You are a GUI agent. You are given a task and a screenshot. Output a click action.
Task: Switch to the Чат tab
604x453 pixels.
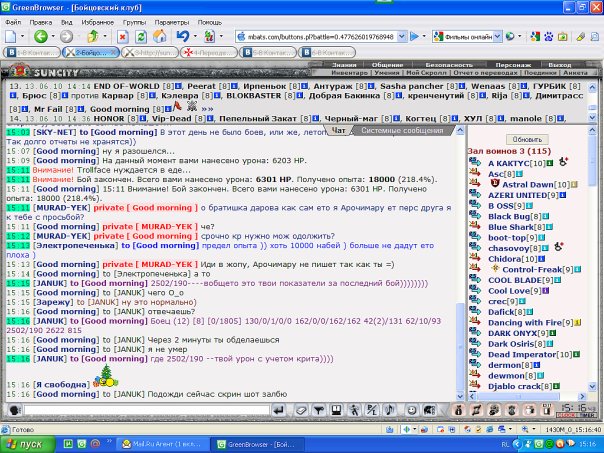338,131
